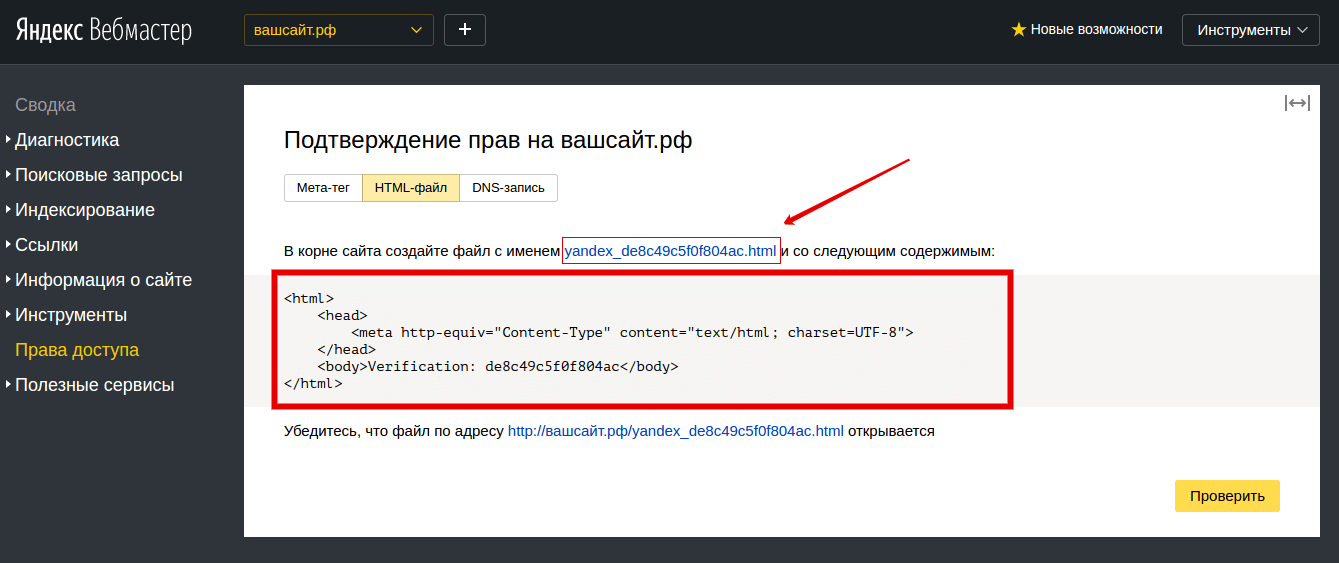Expand Информация о сайте section

tap(103, 280)
